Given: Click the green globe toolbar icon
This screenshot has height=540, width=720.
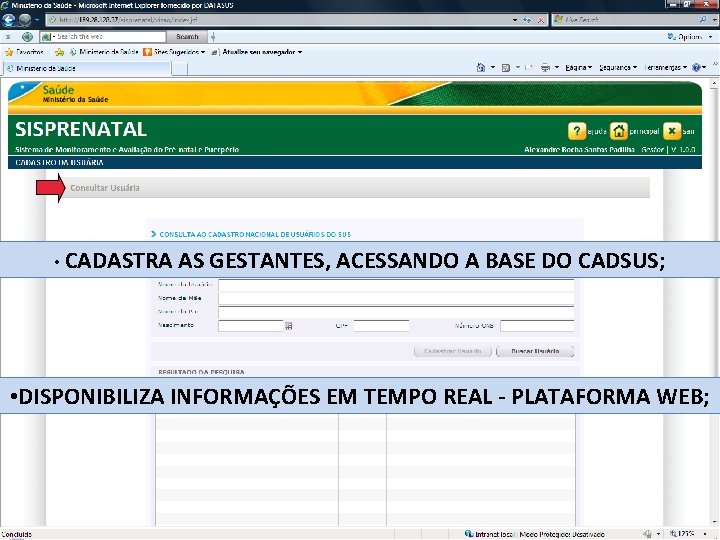Looking at the screenshot, I should [28, 36].
